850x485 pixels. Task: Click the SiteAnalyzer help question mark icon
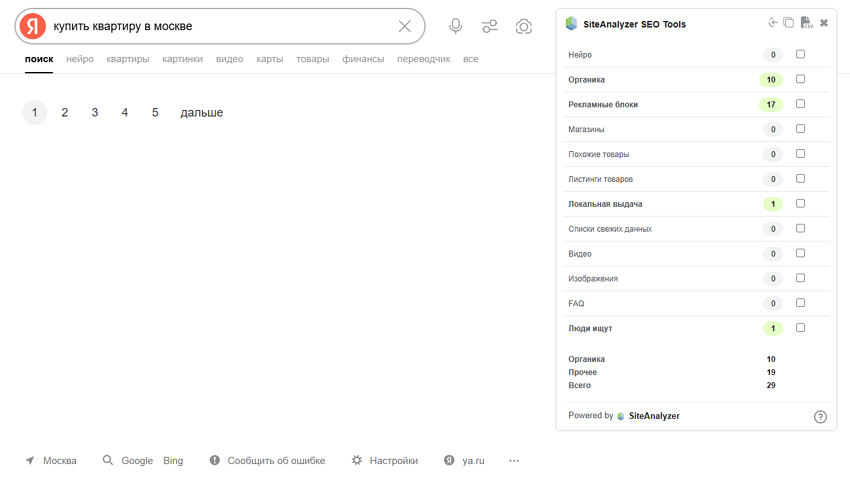(x=820, y=417)
